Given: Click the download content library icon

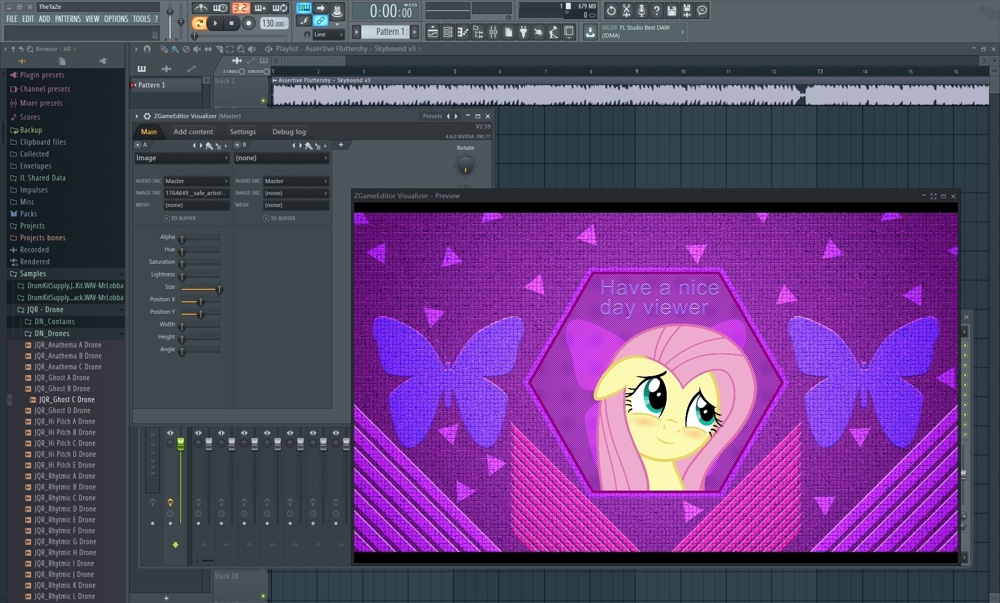Looking at the screenshot, I should [590, 32].
